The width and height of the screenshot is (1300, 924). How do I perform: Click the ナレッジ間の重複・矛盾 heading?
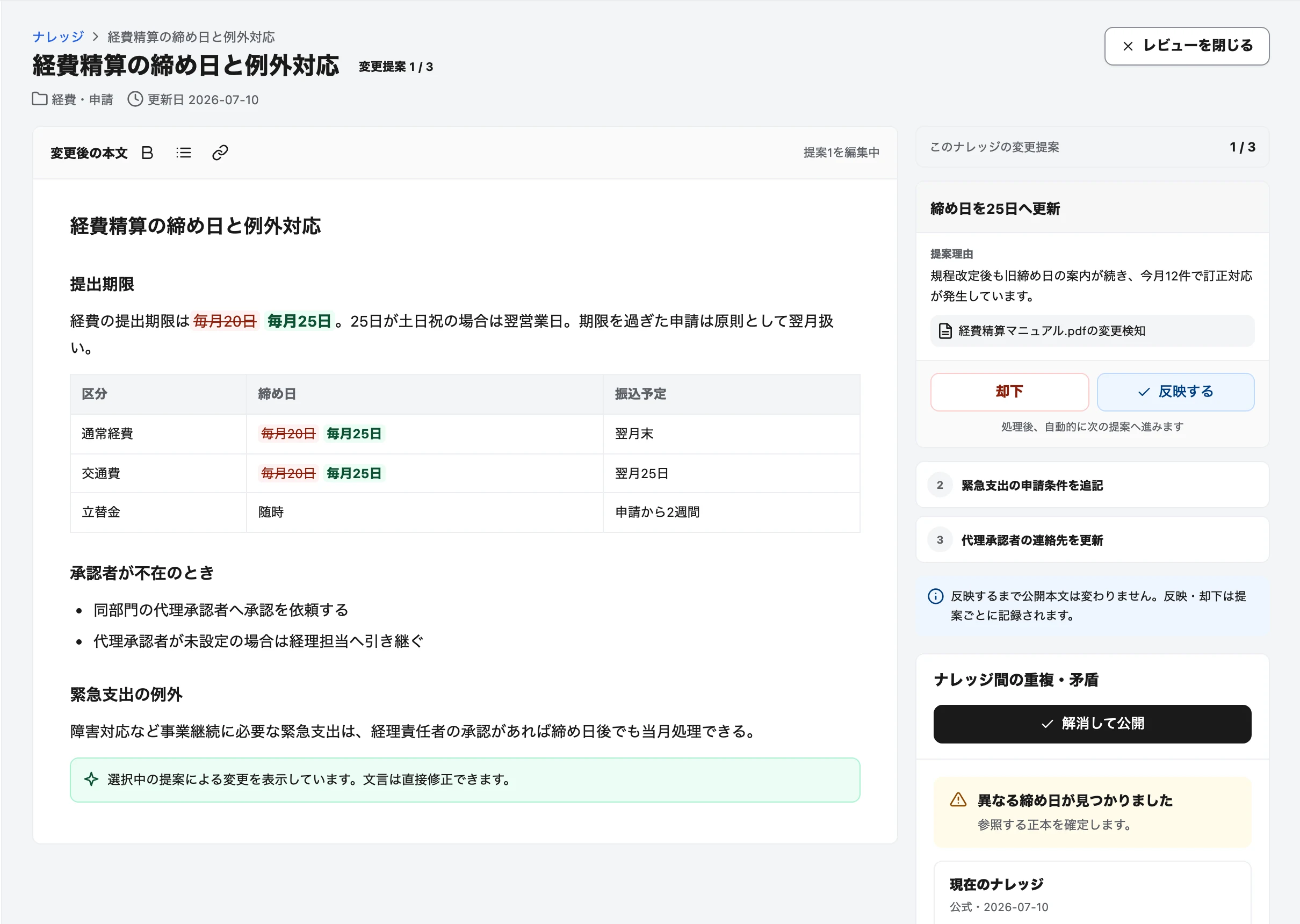pyautogui.click(x=1015, y=680)
